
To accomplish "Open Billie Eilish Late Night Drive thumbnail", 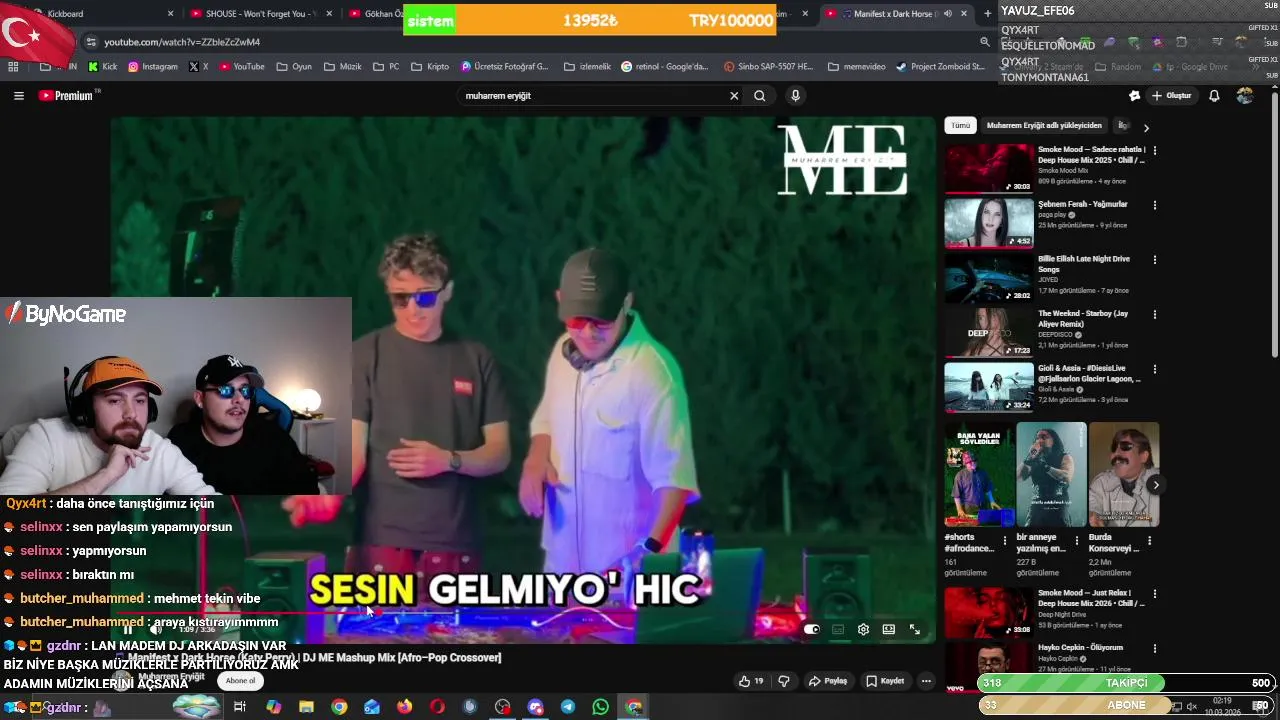I will click(989, 278).
